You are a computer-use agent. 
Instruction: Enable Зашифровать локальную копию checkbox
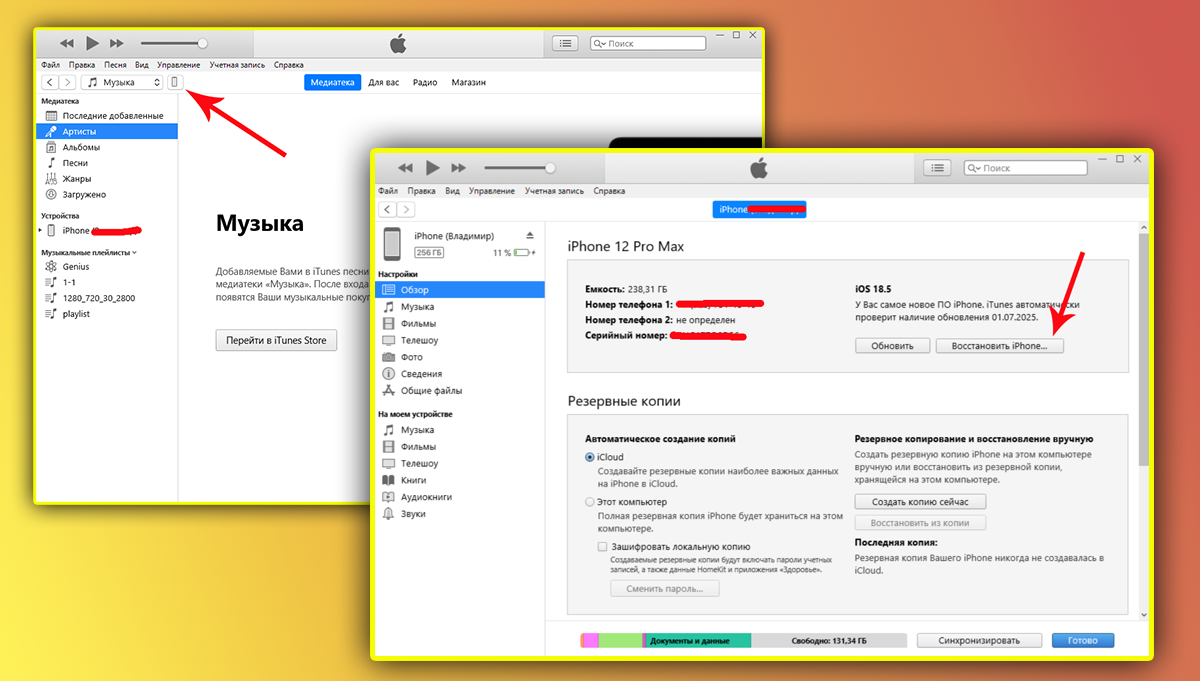click(x=602, y=547)
